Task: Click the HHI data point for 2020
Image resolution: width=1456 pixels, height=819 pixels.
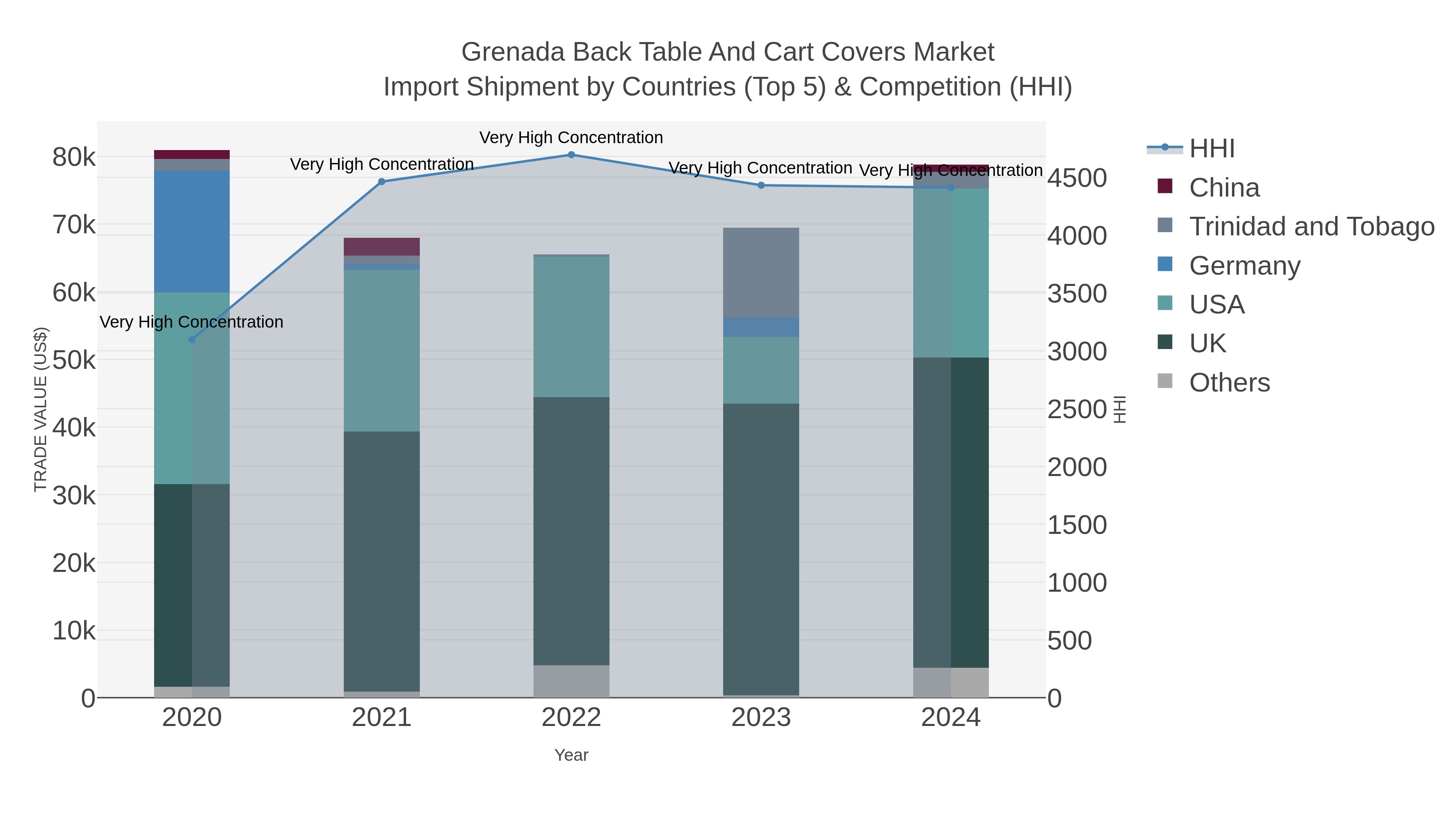Action: click(x=192, y=340)
